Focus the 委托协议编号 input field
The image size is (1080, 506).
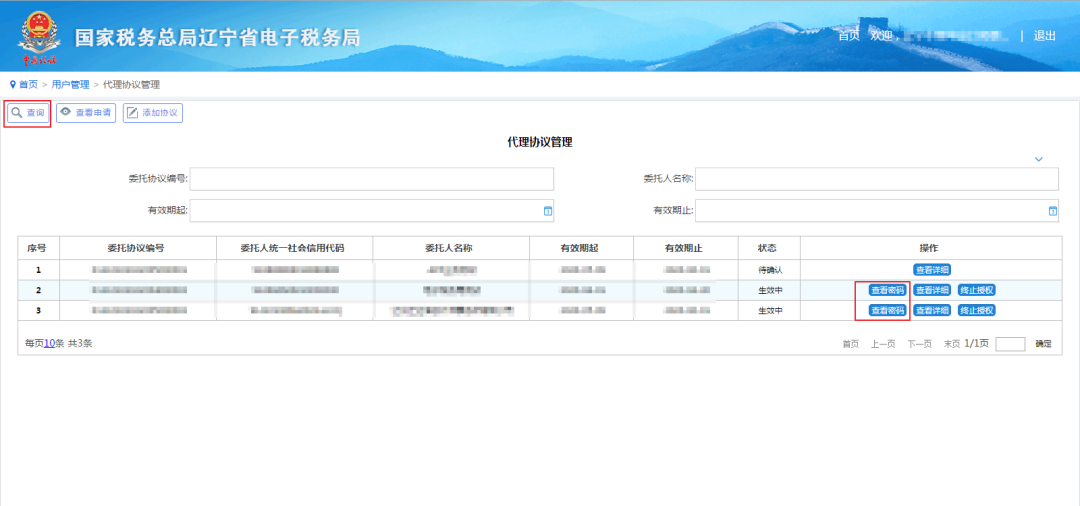click(x=372, y=179)
